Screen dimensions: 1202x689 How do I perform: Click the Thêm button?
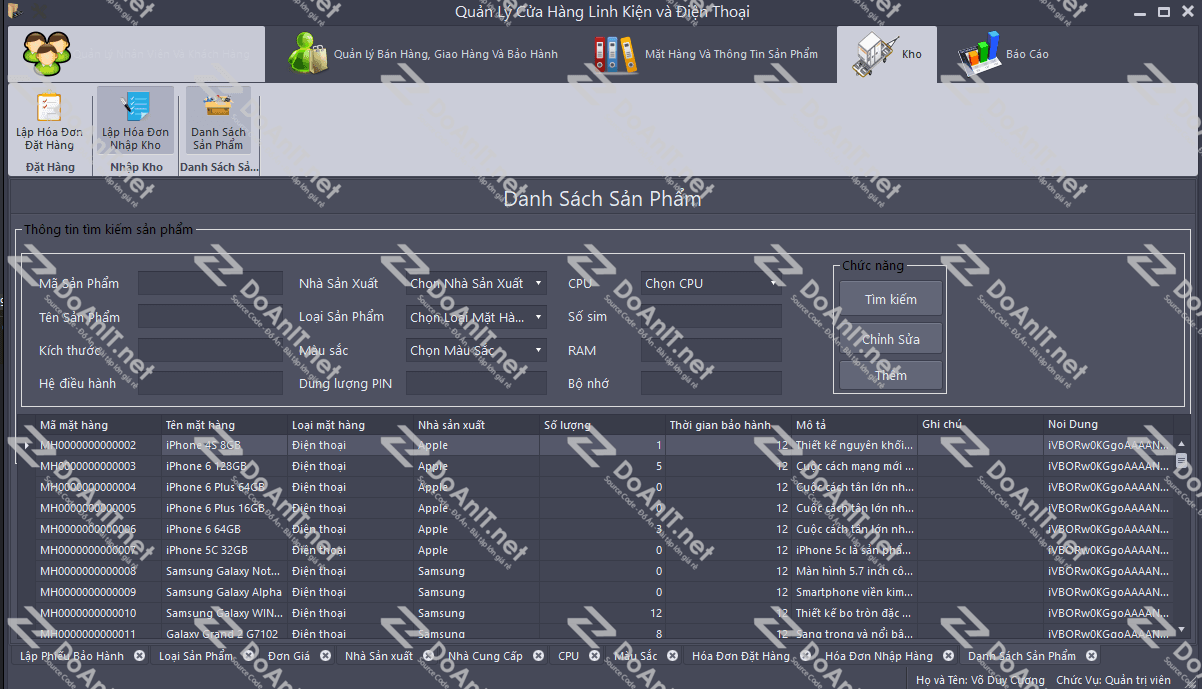click(x=890, y=376)
